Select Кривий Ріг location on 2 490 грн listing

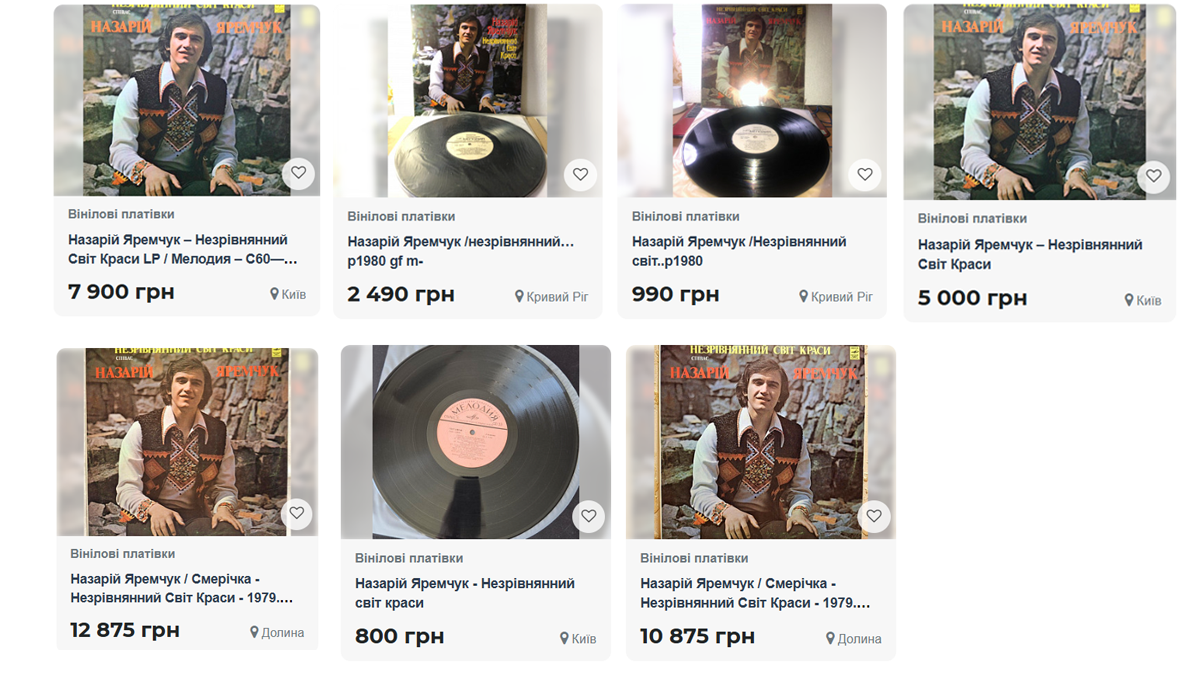pyautogui.click(x=552, y=297)
